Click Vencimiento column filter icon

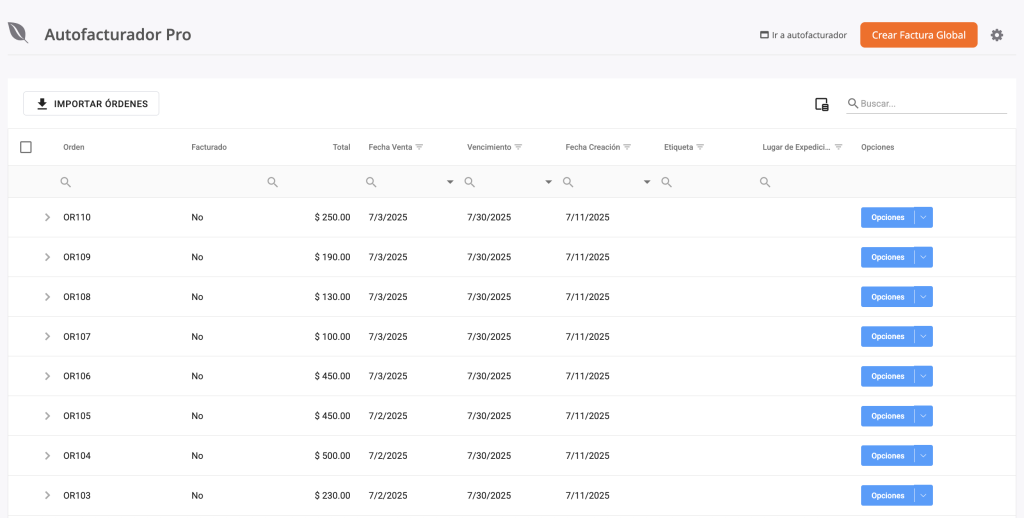click(518, 147)
